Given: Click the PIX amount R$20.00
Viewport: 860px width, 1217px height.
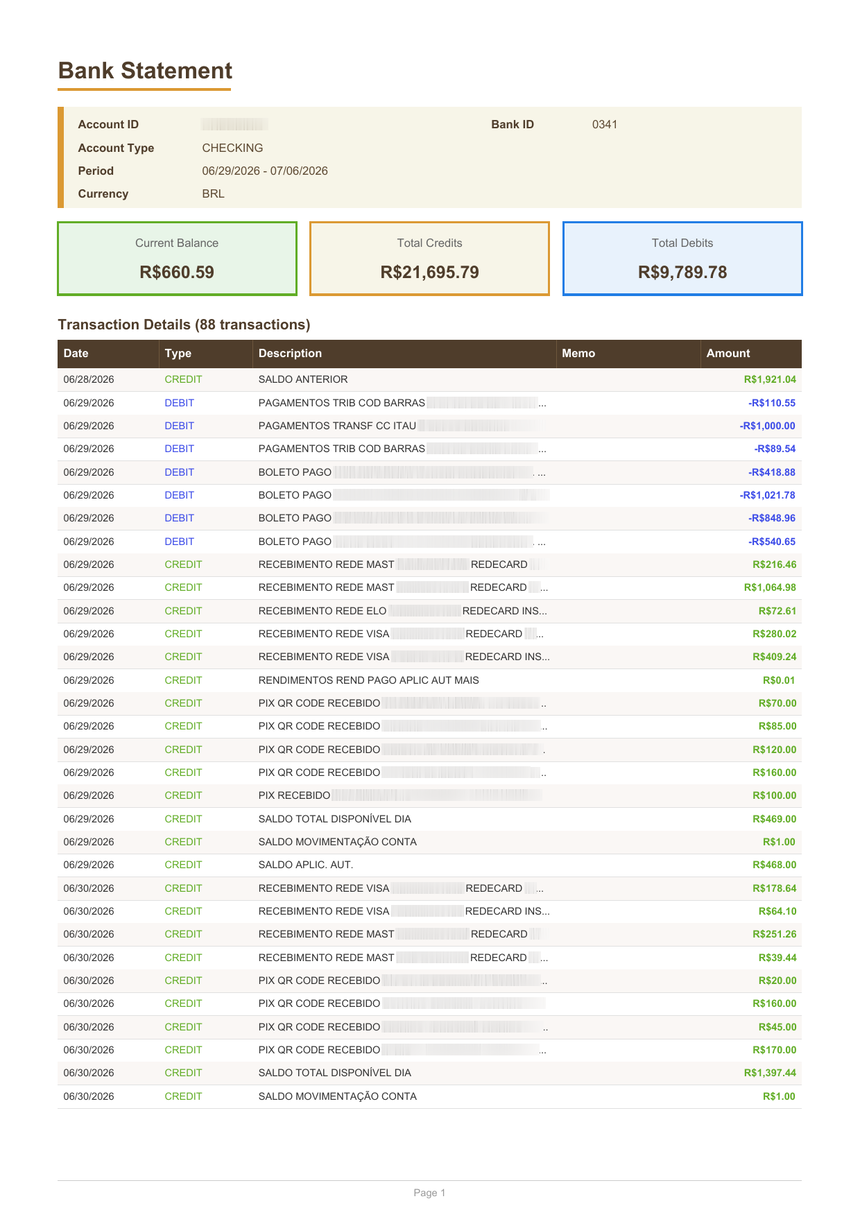Looking at the screenshot, I should click(x=777, y=981).
